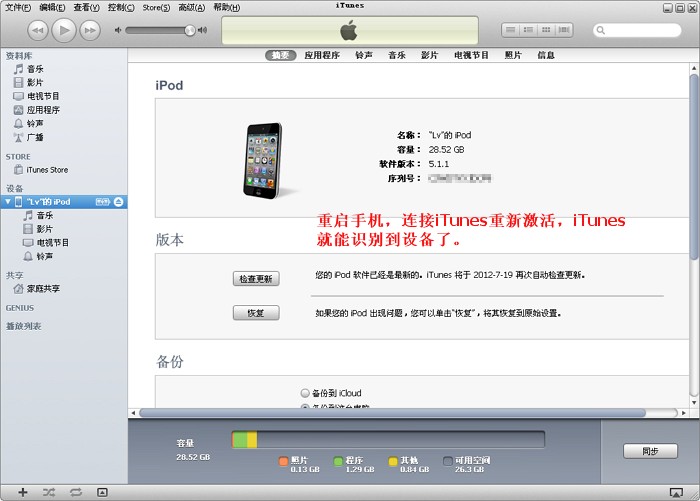The image size is (700, 501).
Task: Open the 控制(C) menu
Action: coord(121,7)
